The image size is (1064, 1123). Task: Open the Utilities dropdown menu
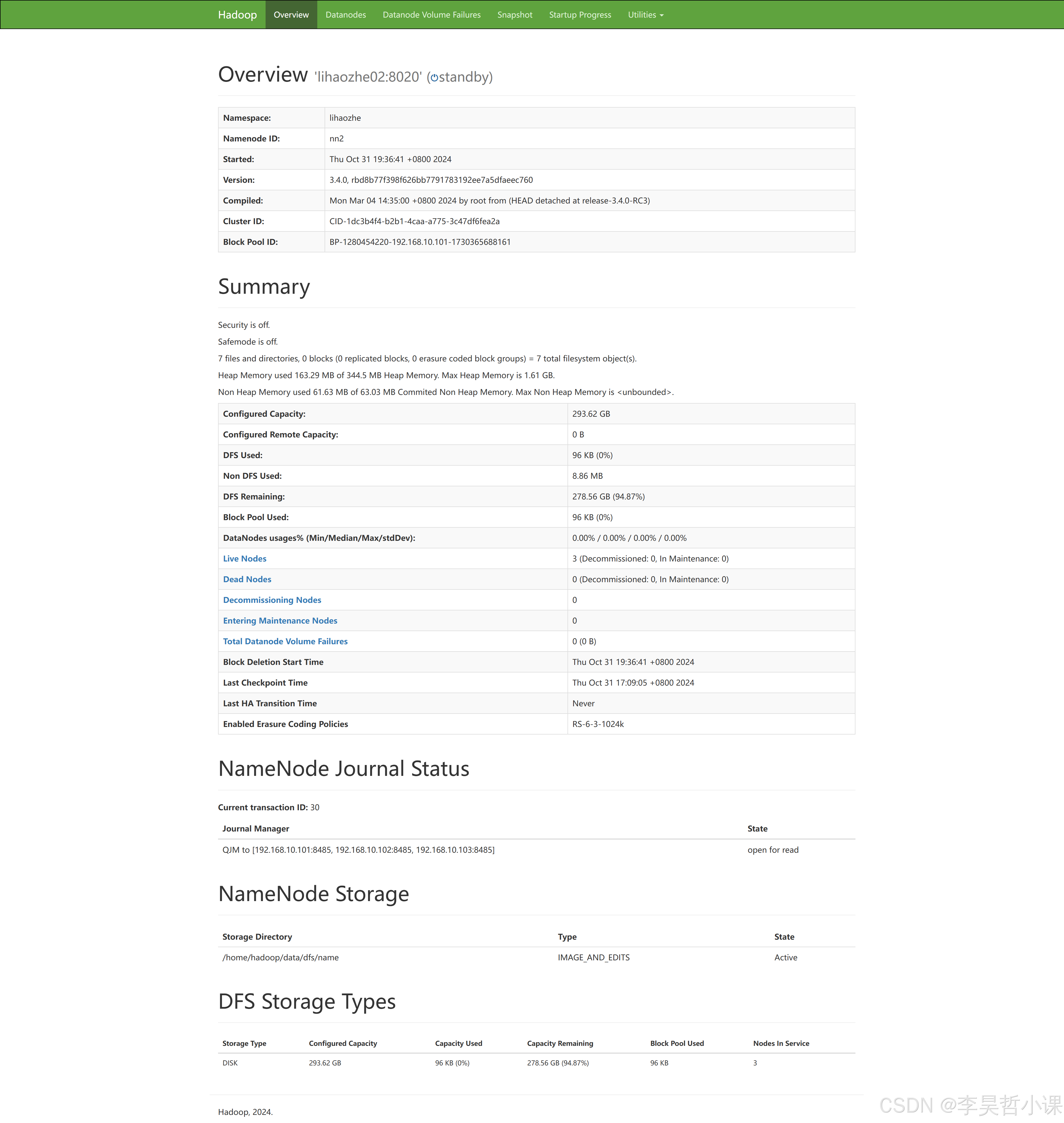(646, 15)
